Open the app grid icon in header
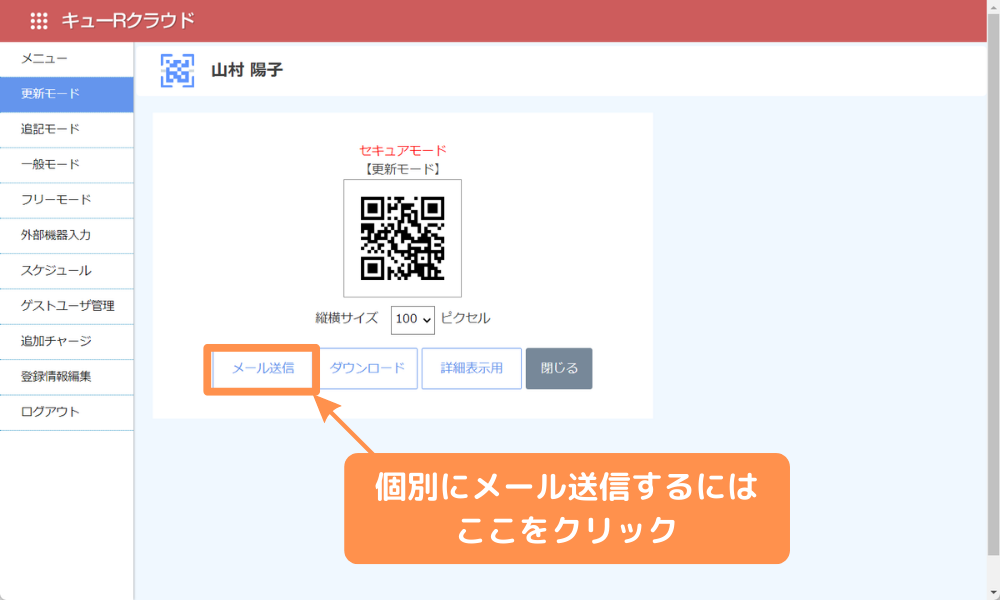The height and width of the screenshot is (600, 1000). pyautogui.click(x=39, y=21)
